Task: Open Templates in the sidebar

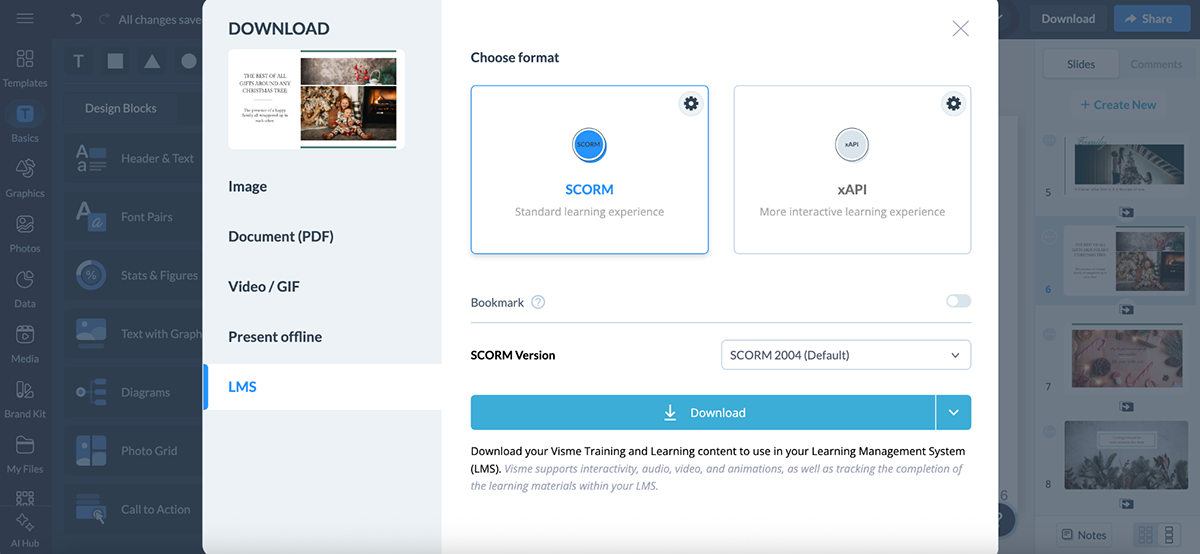Action: [25, 67]
